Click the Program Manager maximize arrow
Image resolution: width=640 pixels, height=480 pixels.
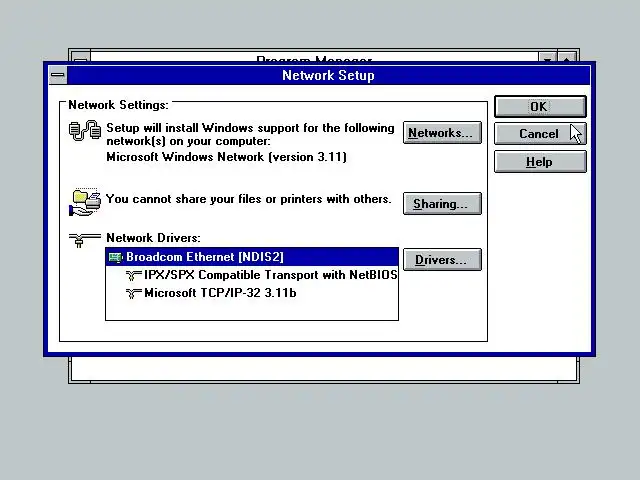point(567,57)
